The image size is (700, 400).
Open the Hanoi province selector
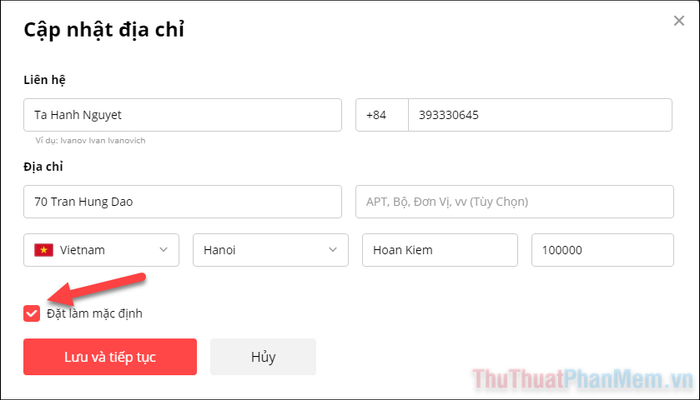(271, 250)
